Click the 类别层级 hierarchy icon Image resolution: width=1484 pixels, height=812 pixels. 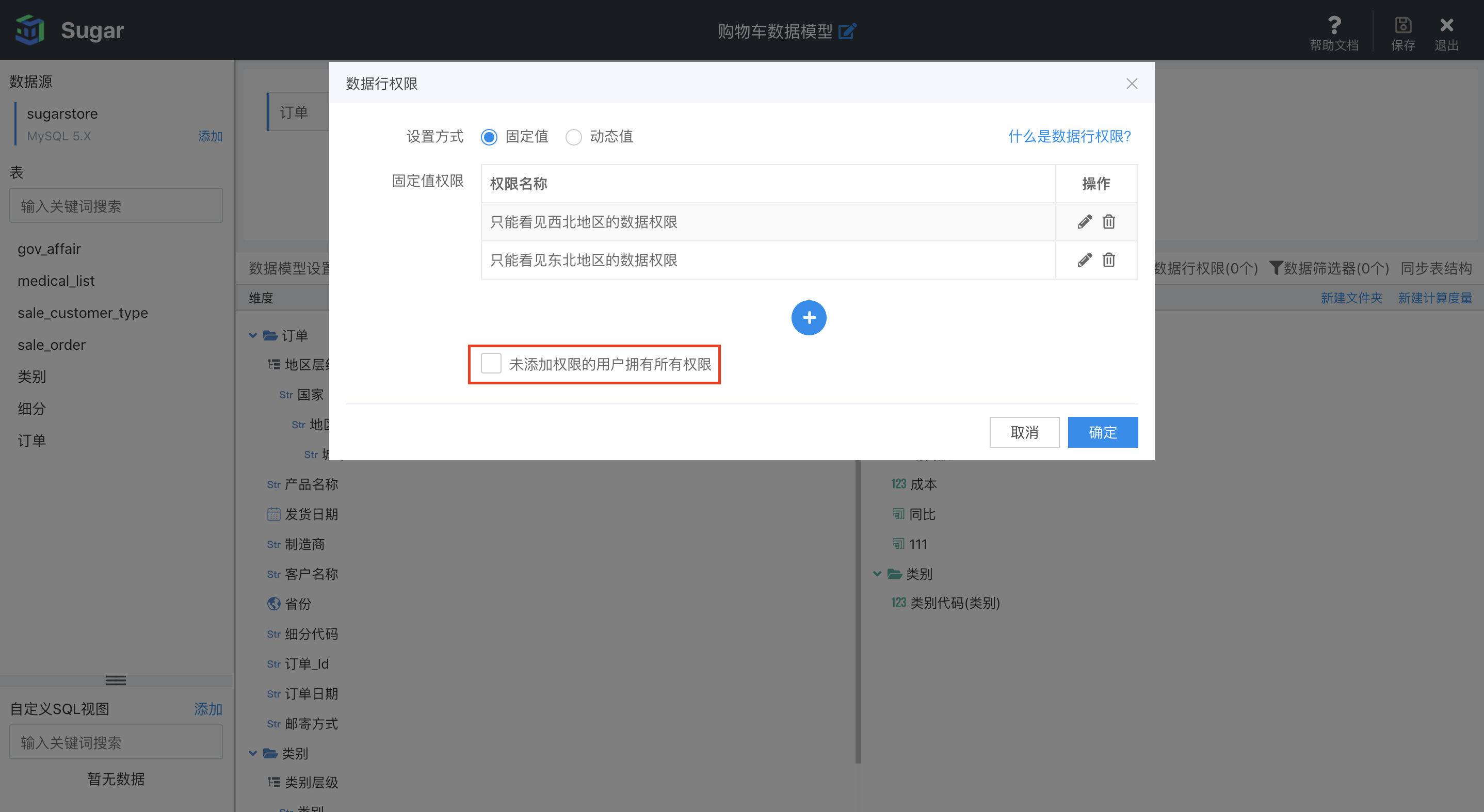(x=273, y=782)
